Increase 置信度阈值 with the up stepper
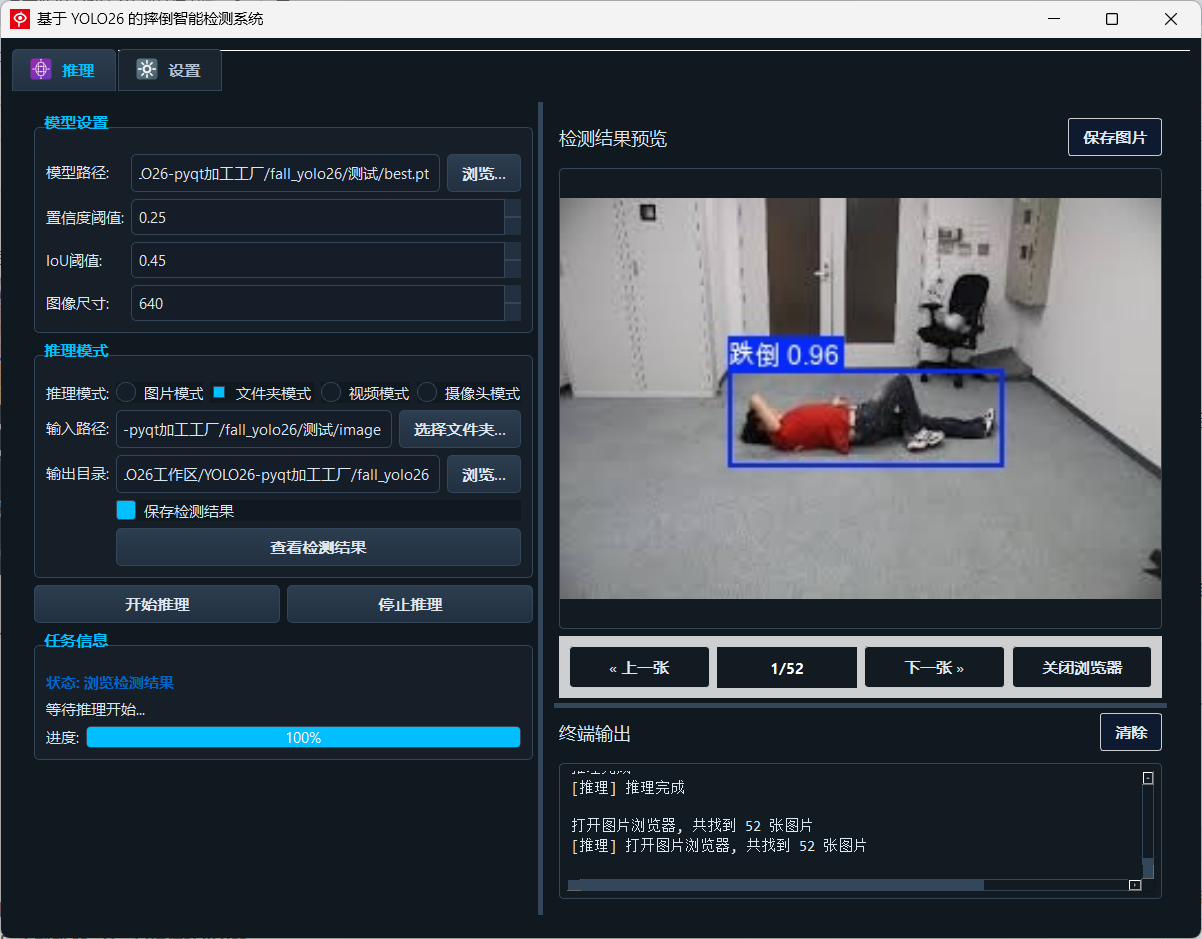 513,208
